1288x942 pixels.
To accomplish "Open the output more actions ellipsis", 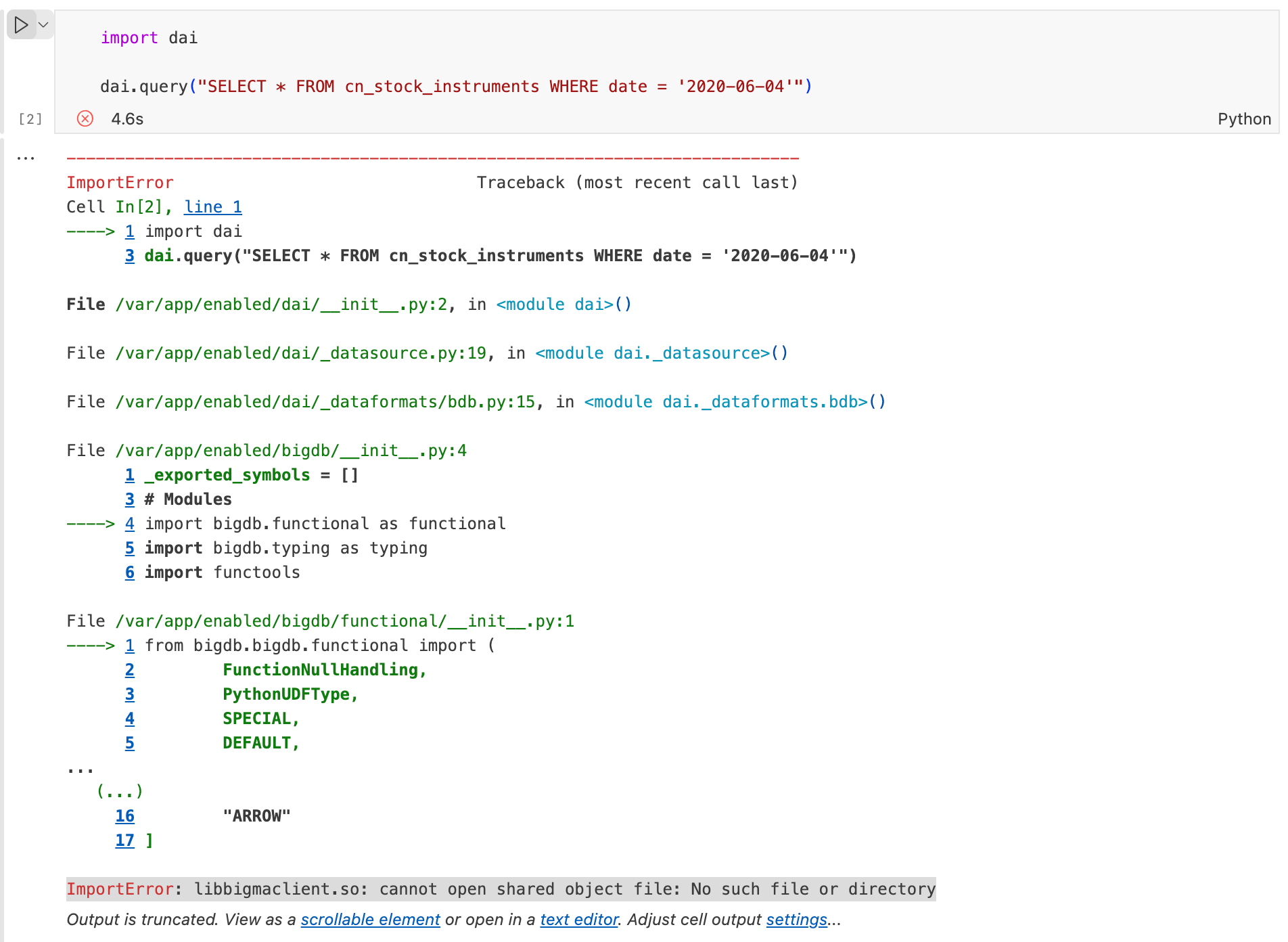I will [26, 158].
